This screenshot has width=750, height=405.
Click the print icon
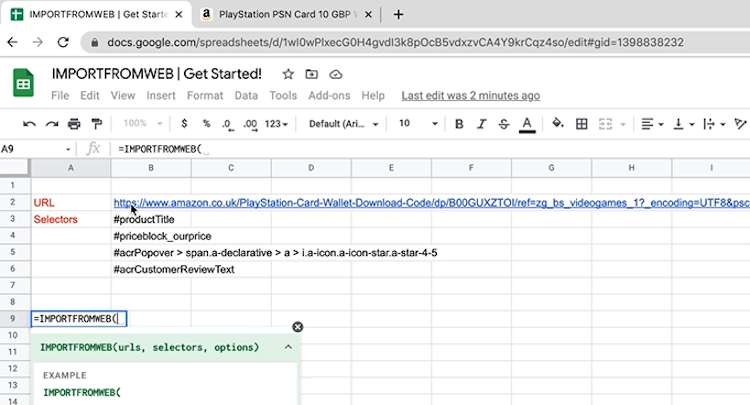click(x=74, y=124)
